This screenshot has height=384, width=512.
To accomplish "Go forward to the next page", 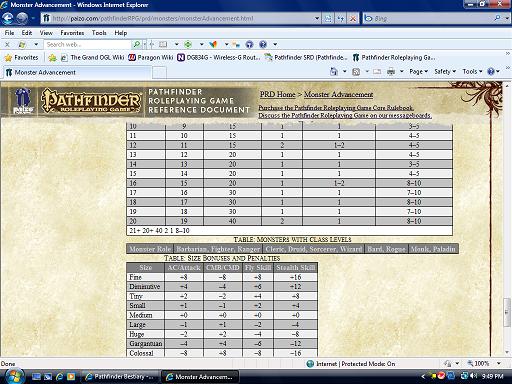I will coord(22,18).
